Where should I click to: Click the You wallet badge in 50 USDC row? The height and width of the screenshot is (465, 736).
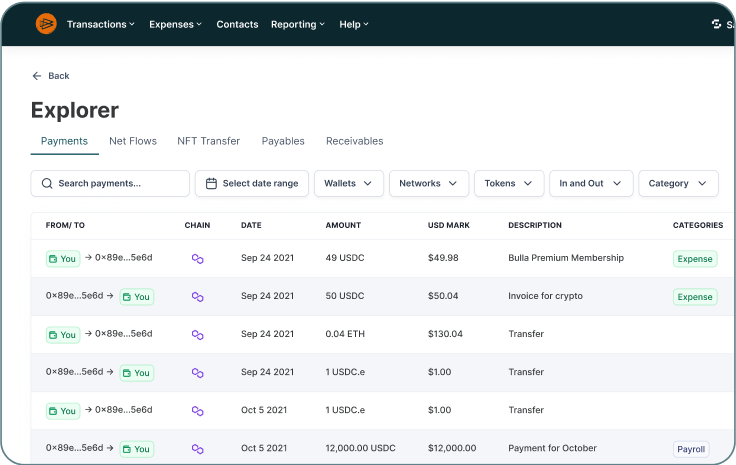[x=137, y=297]
